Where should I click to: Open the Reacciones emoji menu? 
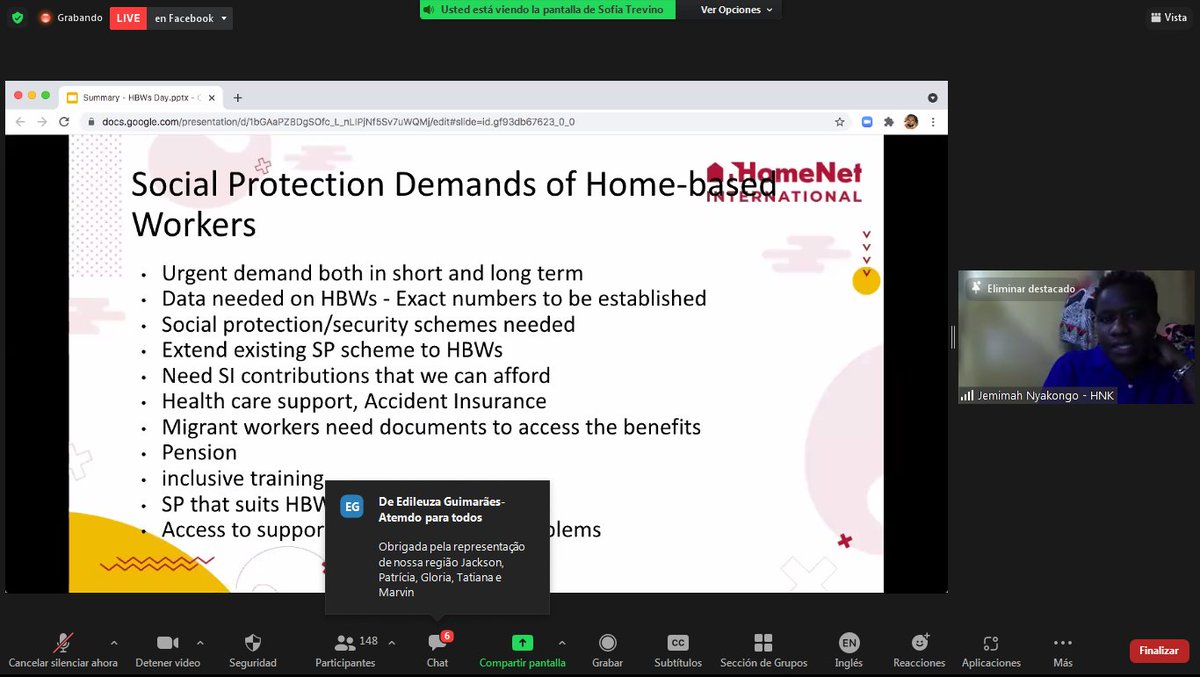tap(919, 650)
